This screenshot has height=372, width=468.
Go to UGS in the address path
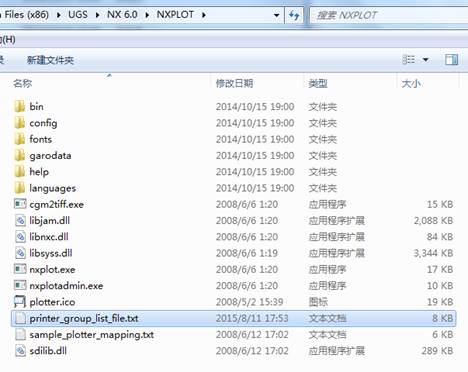click(78, 15)
